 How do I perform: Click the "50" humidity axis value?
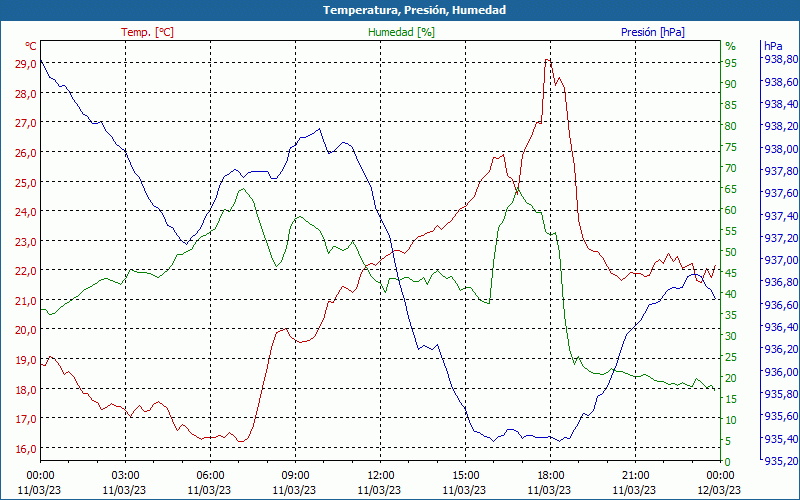[731, 252]
